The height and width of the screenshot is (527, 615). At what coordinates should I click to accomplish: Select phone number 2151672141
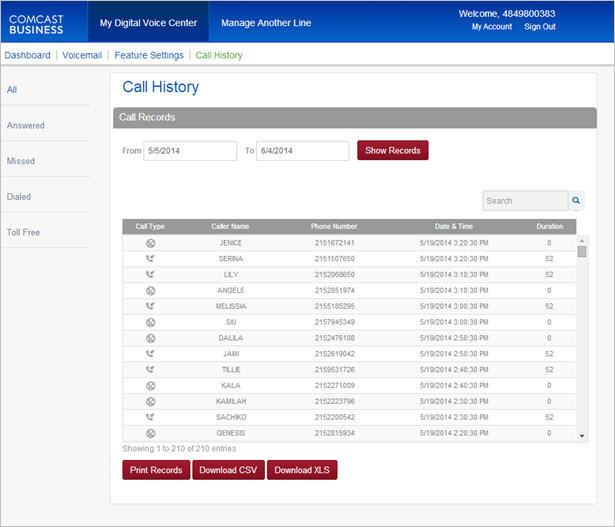pos(335,243)
